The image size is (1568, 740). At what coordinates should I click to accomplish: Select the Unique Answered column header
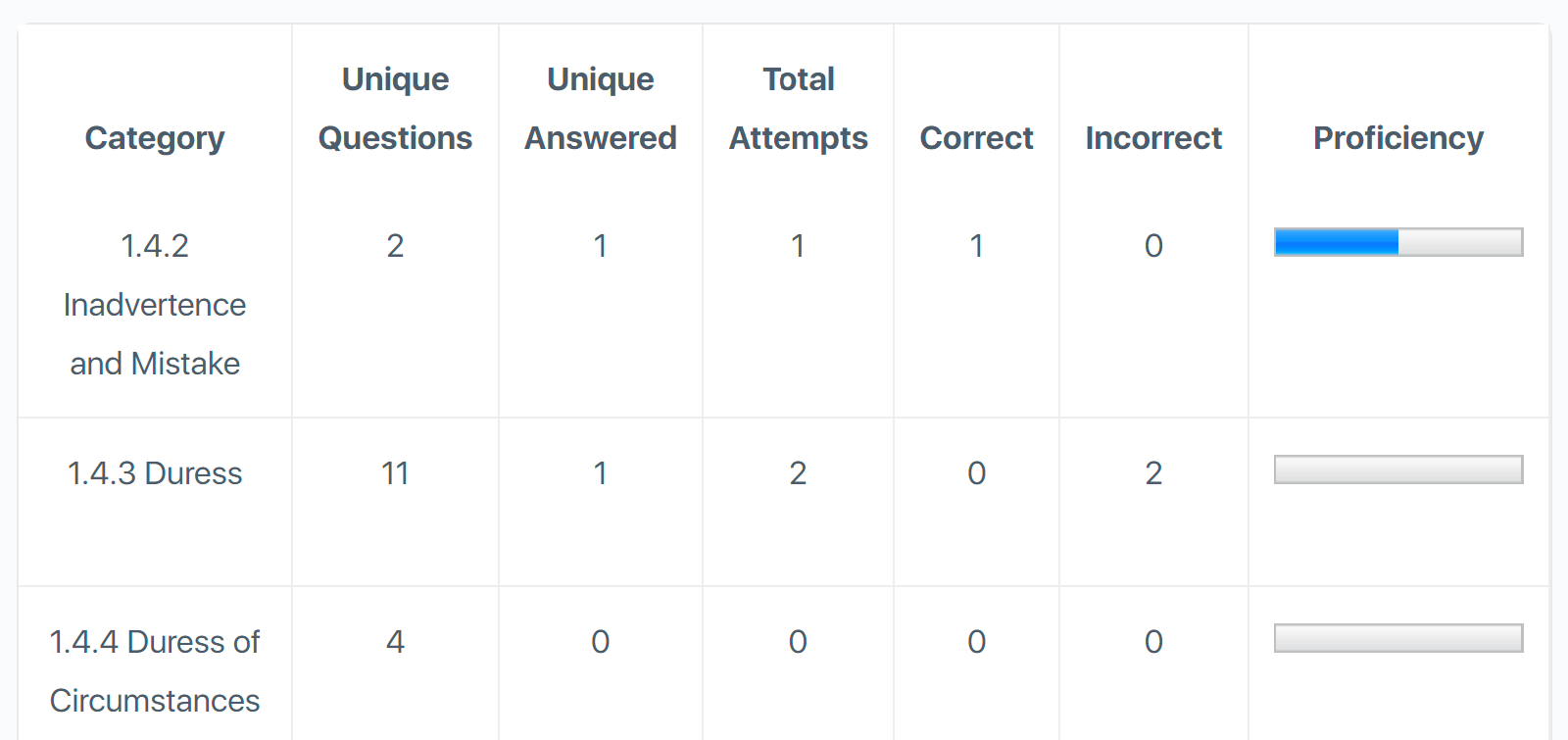point(600,109)
